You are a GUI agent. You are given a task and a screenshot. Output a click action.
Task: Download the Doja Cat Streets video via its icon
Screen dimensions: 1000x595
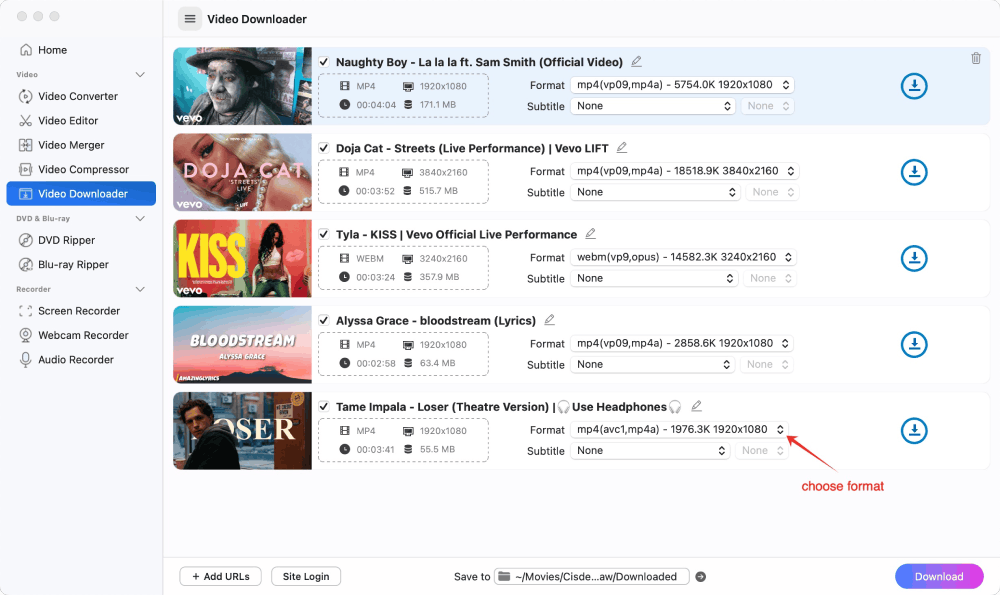click(914, 172)
